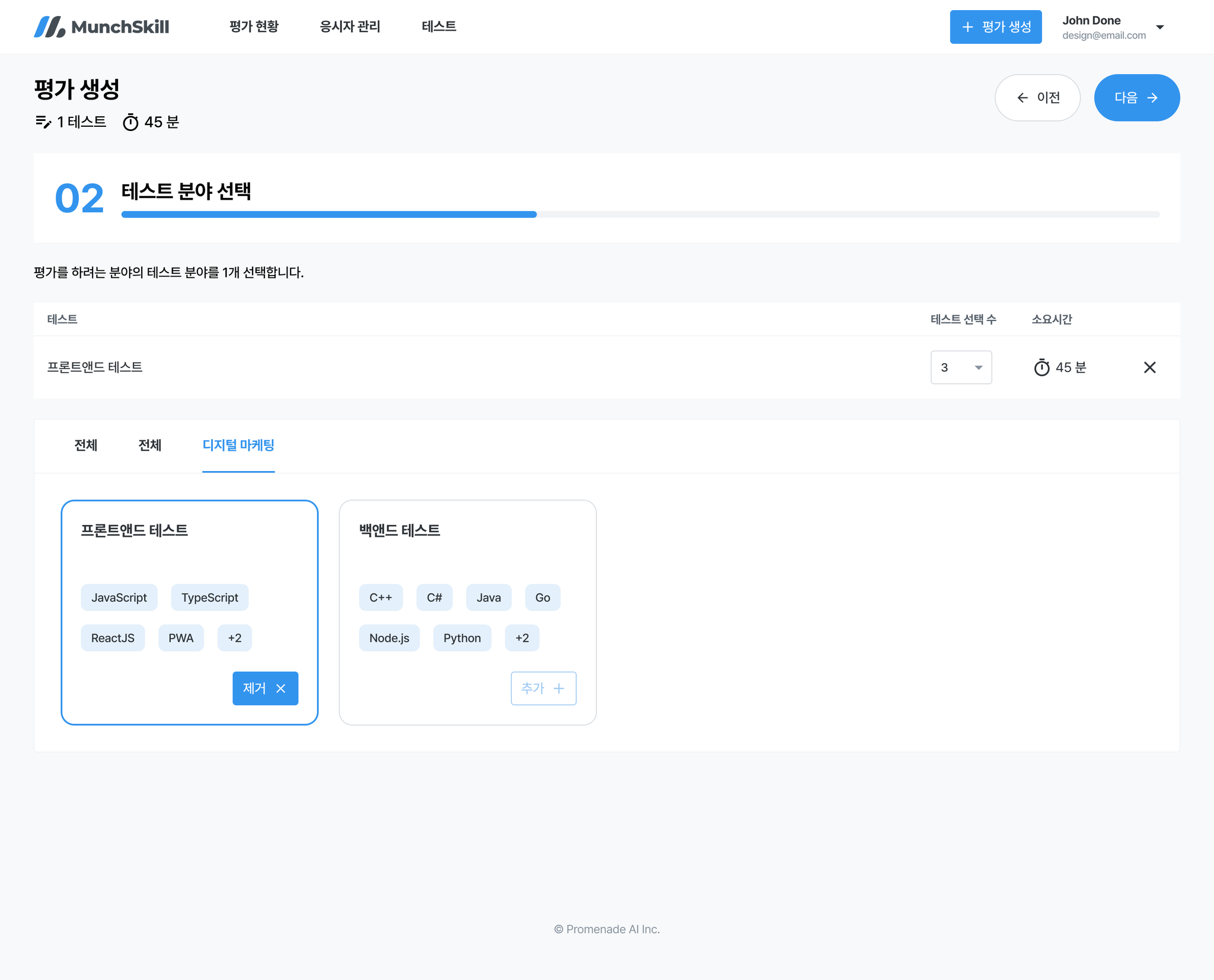Open 평가 현황 navigation menu
This screenshot has width=1214, height=980.
(x=254, y=27)
